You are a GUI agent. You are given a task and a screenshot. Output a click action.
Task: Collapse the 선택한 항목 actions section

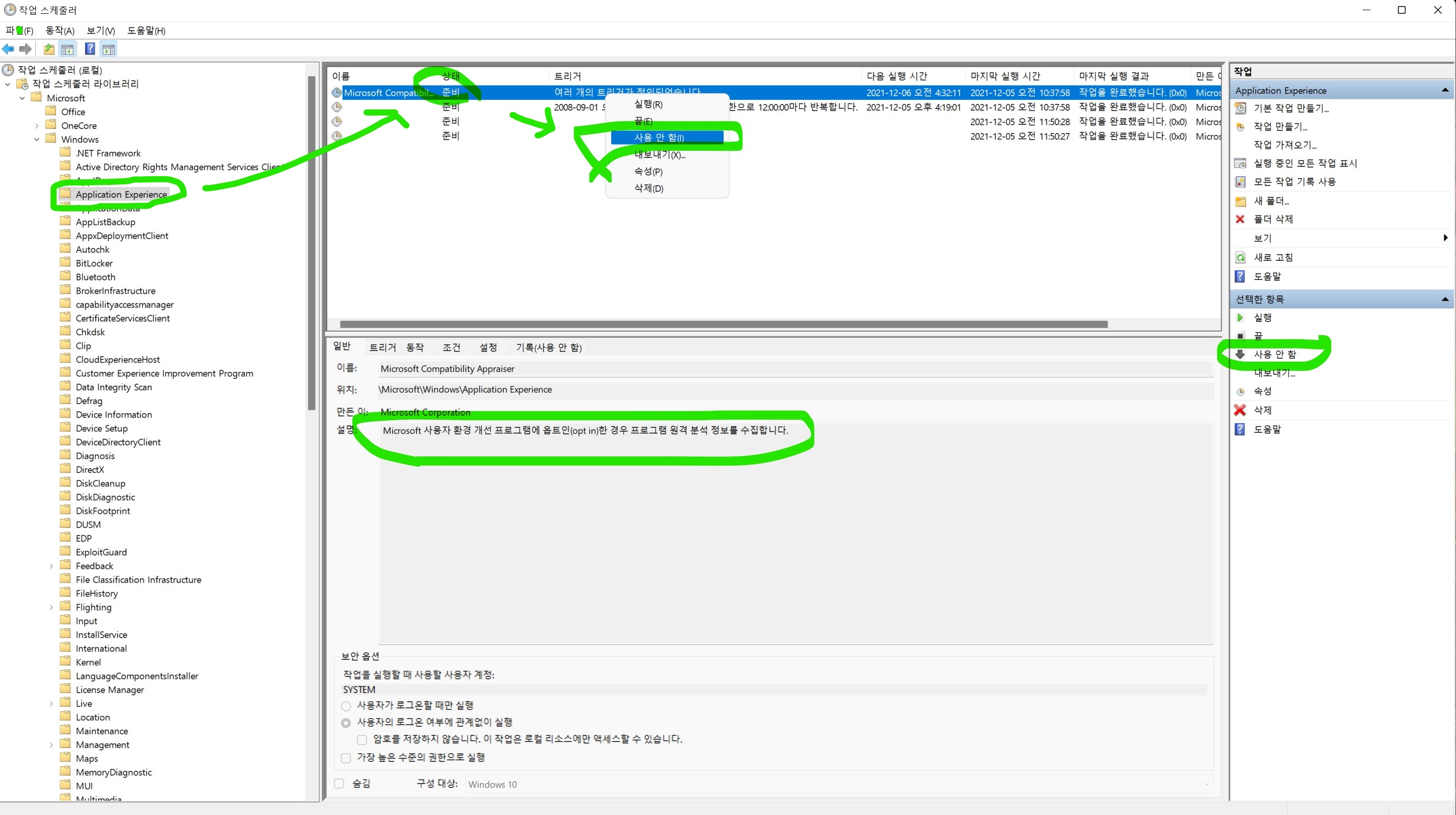click(1445, 299)
